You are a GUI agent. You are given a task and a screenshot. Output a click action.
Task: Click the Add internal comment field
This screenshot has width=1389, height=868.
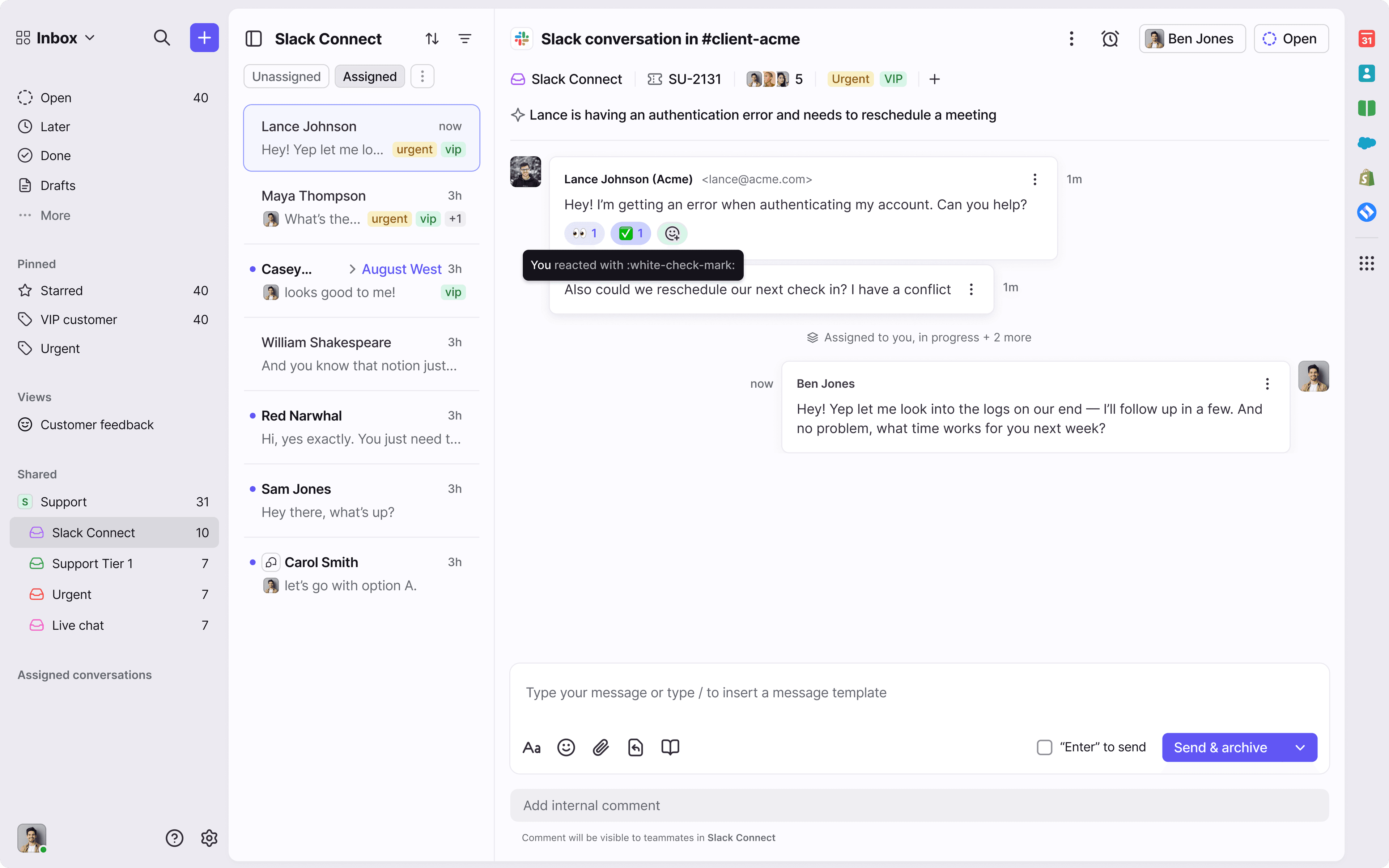click(919, 805)
